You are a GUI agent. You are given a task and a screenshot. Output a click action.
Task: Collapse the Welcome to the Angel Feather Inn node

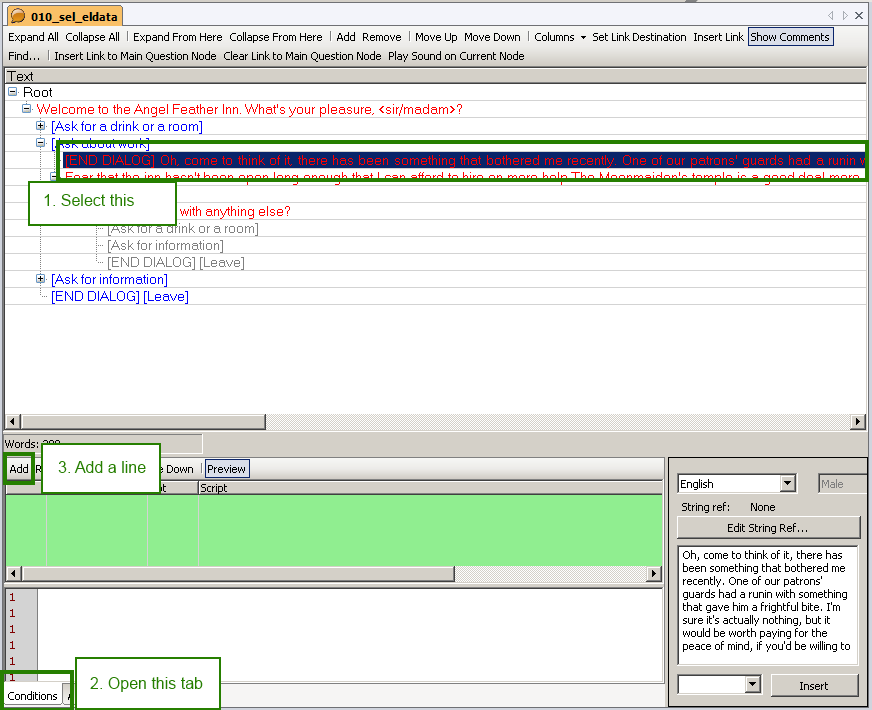tap(27, 108)
